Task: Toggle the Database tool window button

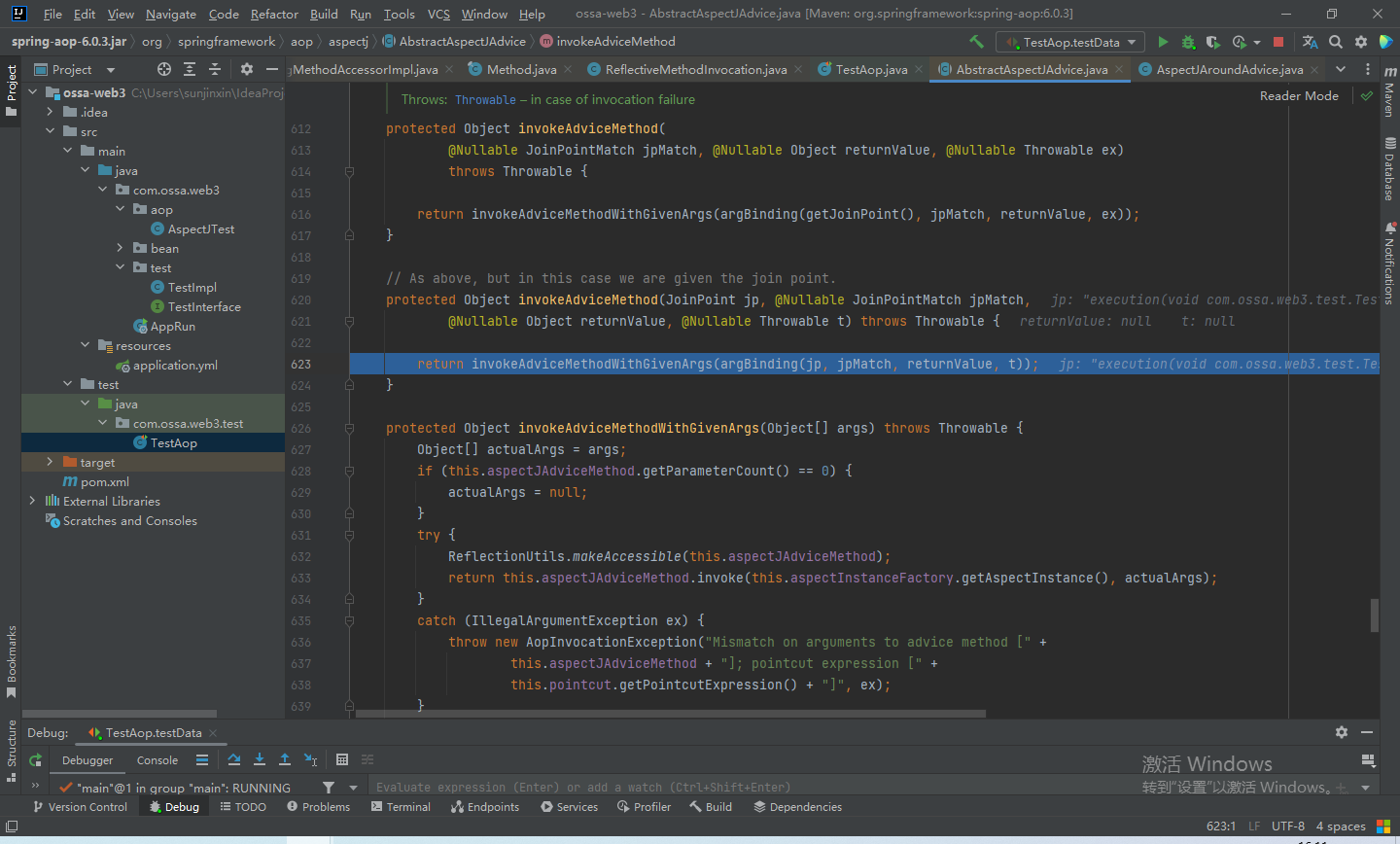Action: point(1389,169)
